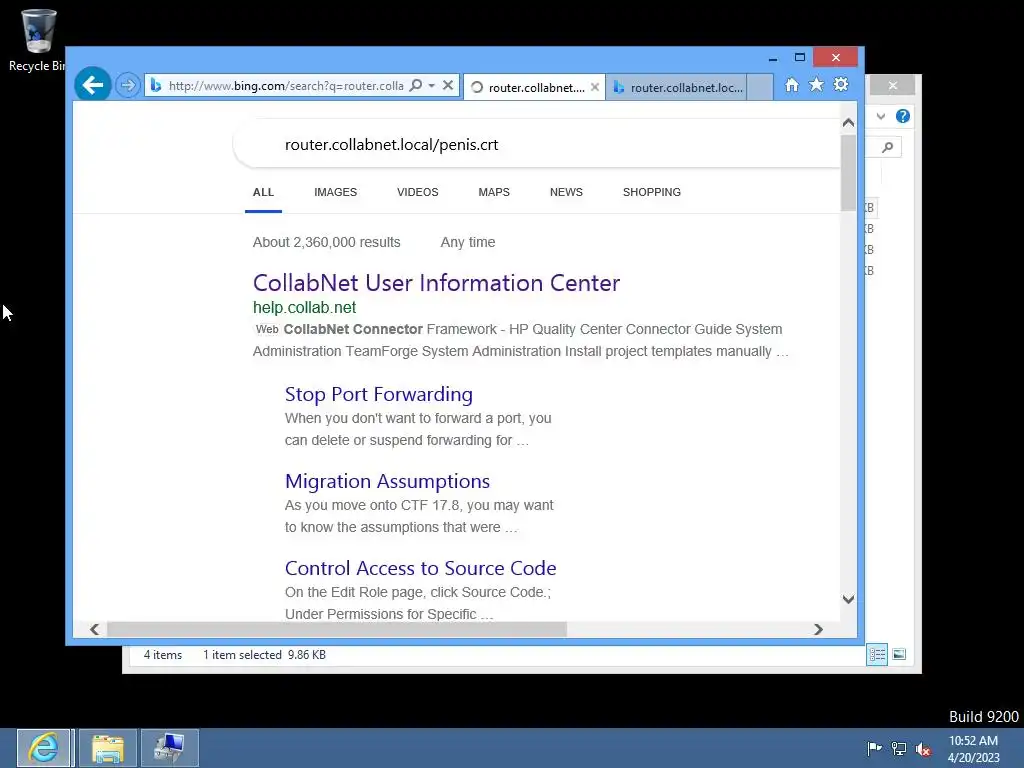Click the address bar search magnifier

[415, 86]
